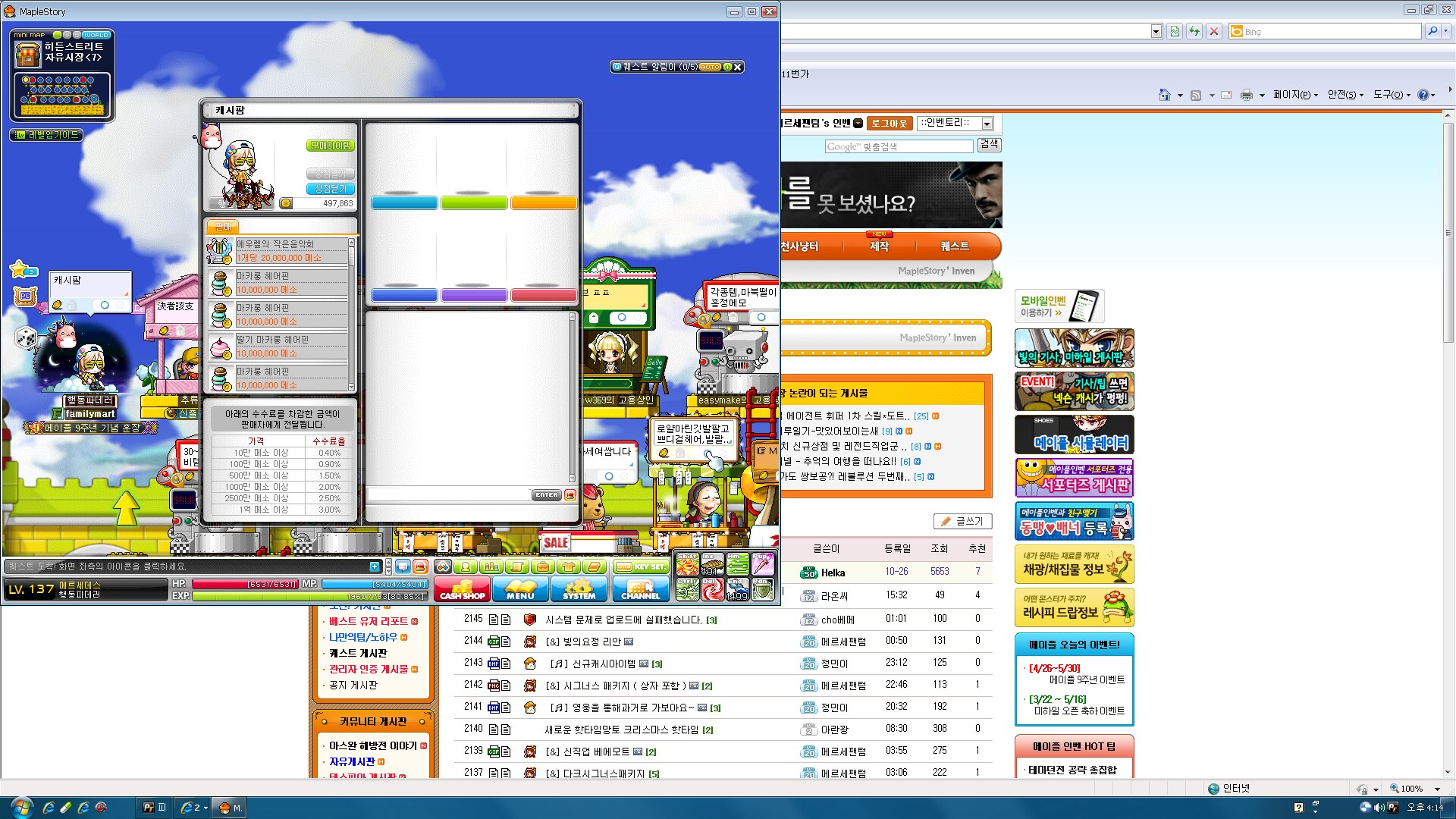Open the game MENU book icon
Screen dimensions: 1456x819
coord(520,589)
